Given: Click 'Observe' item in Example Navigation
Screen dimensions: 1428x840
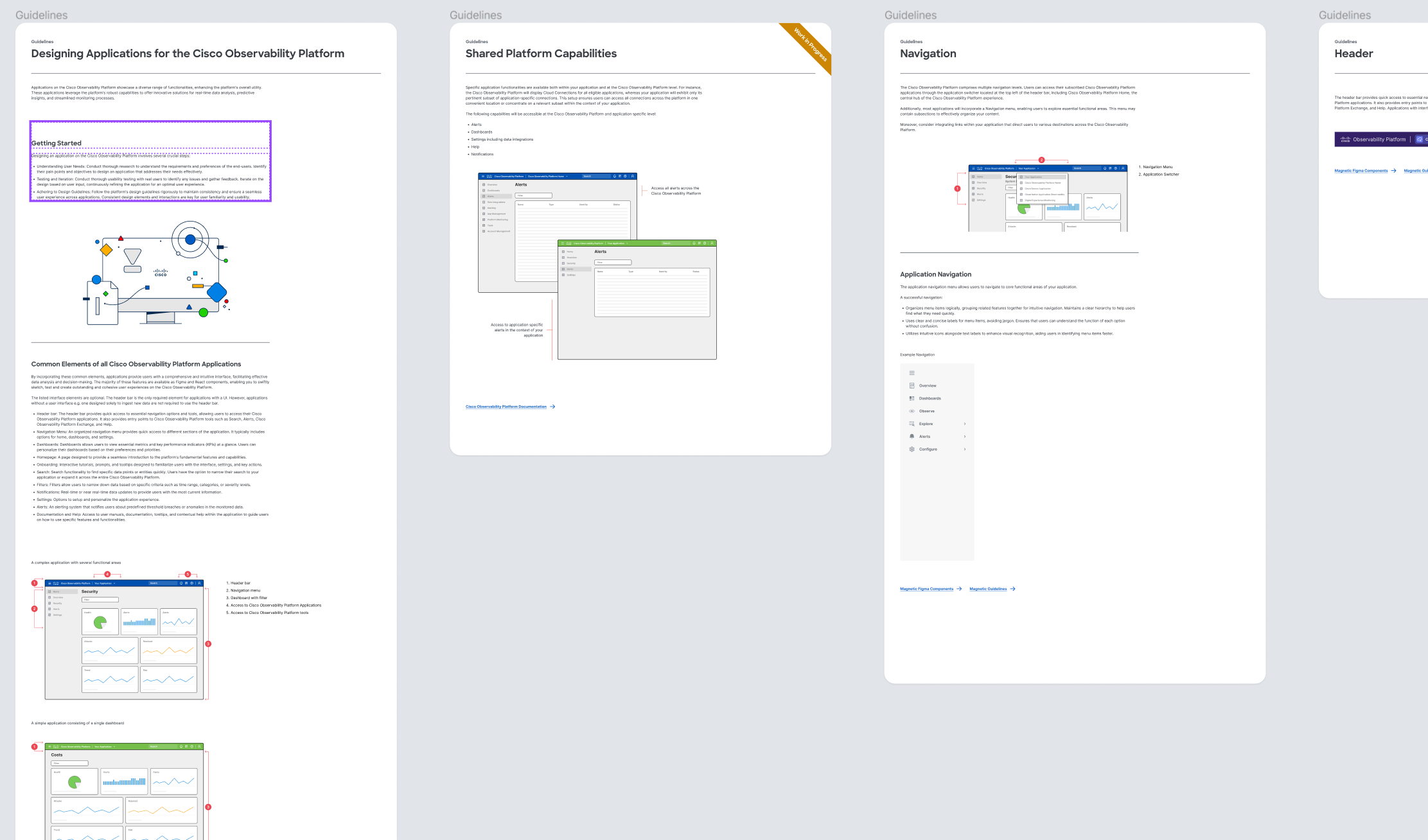Looking at the screenshot, I should click(x=926, y=411).
